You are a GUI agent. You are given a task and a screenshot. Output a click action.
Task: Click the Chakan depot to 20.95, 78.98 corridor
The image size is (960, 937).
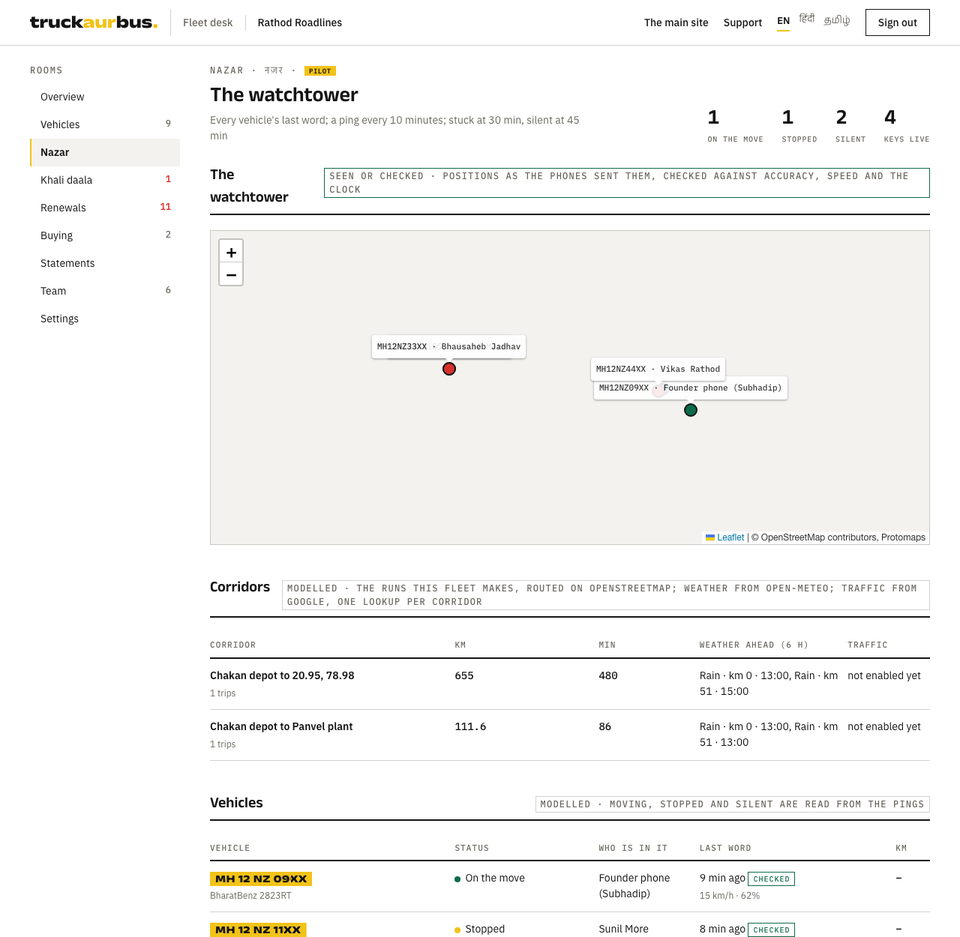pos(282,675)
